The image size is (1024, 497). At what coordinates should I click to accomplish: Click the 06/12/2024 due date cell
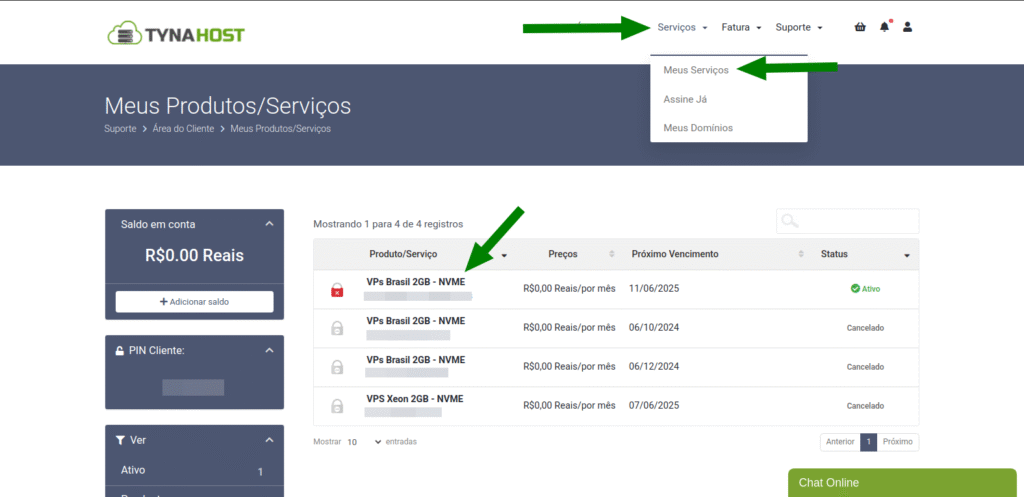tap(654, 366)
